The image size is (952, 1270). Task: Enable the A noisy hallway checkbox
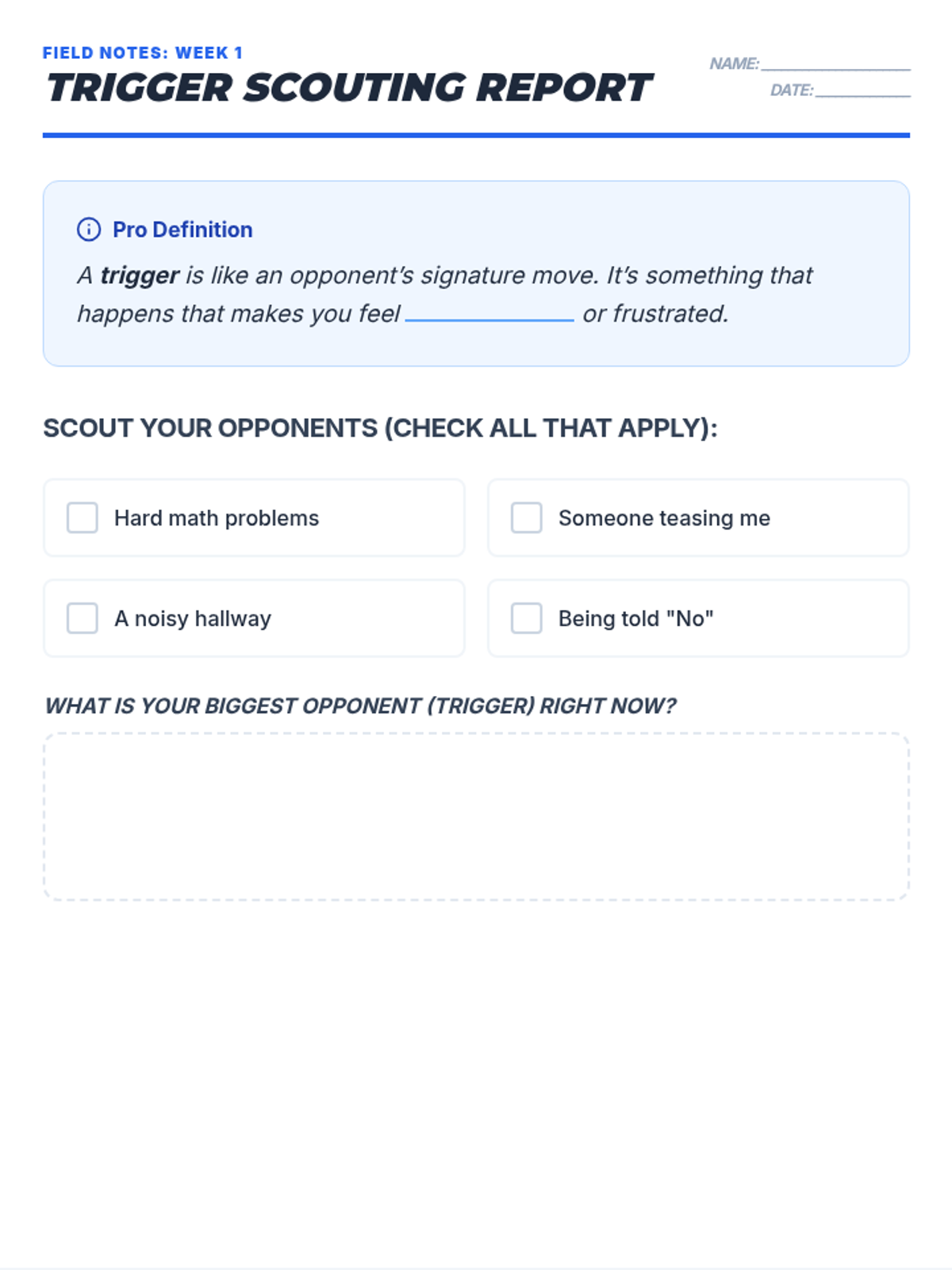pyautogui.click(x=83, y=618)
